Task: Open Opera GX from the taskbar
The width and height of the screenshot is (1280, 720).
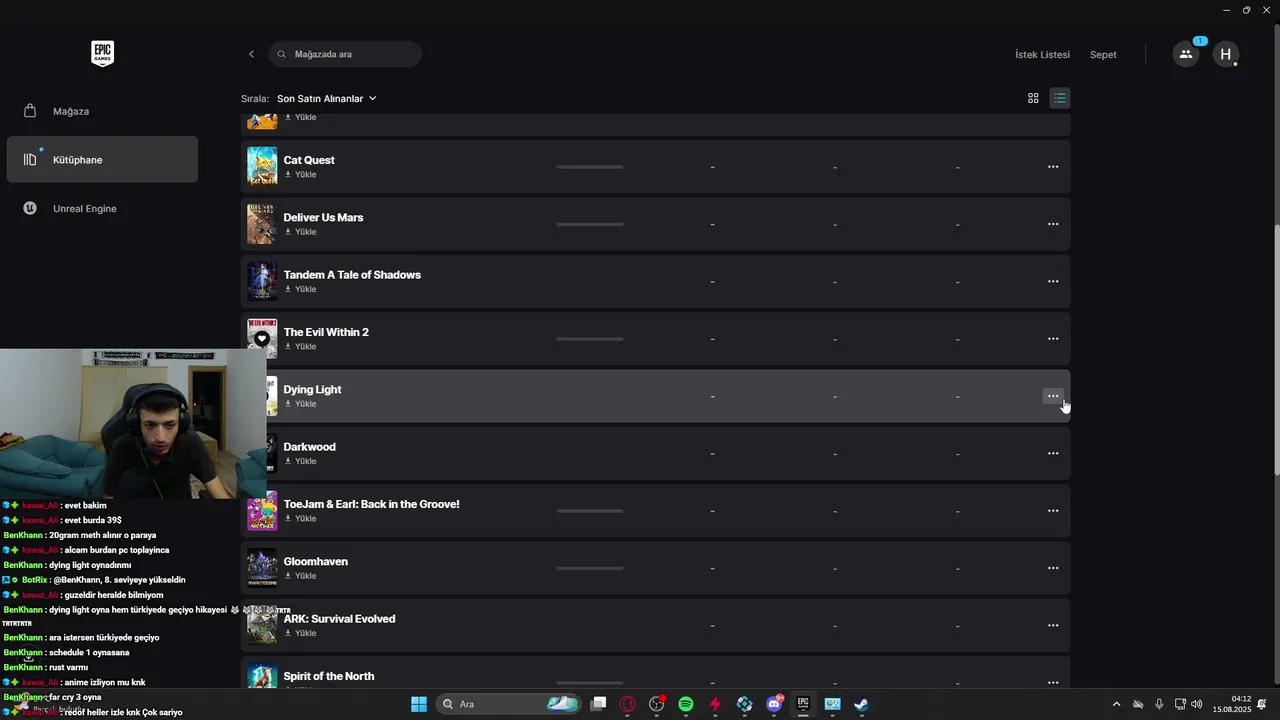Action: click(x=628, y=704)
